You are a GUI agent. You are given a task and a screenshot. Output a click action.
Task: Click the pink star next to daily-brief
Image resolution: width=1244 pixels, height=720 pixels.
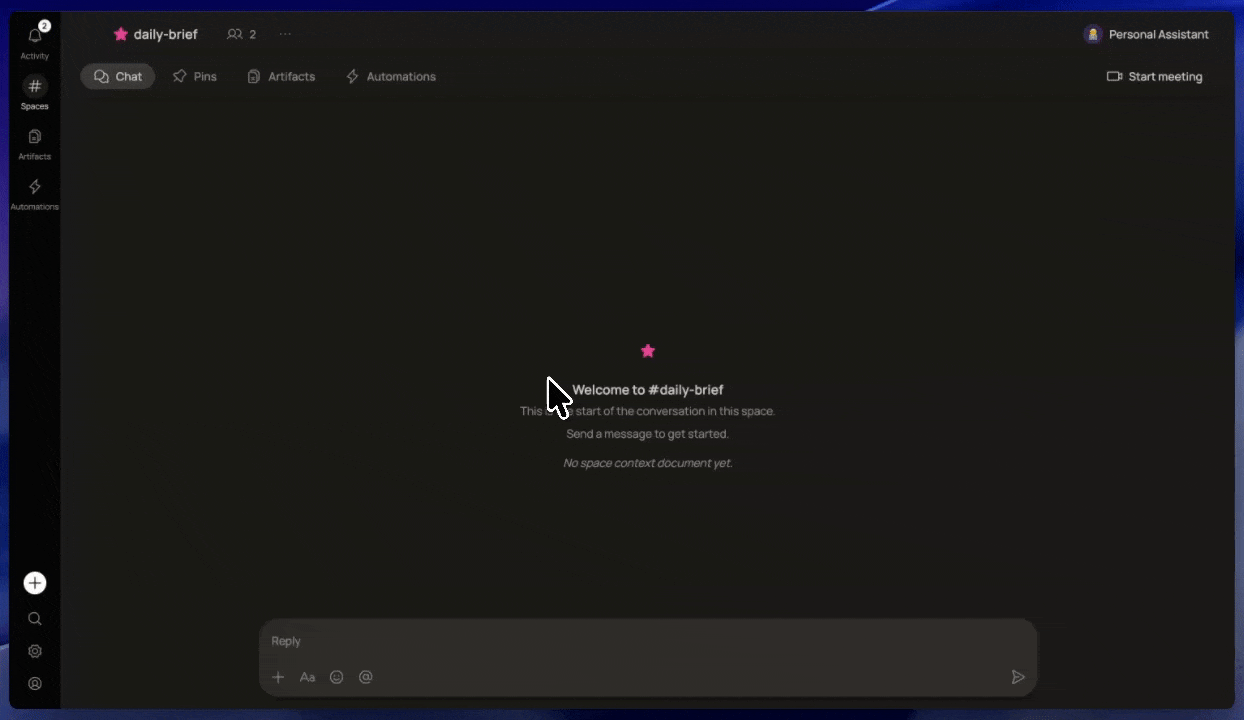(121, 34)
